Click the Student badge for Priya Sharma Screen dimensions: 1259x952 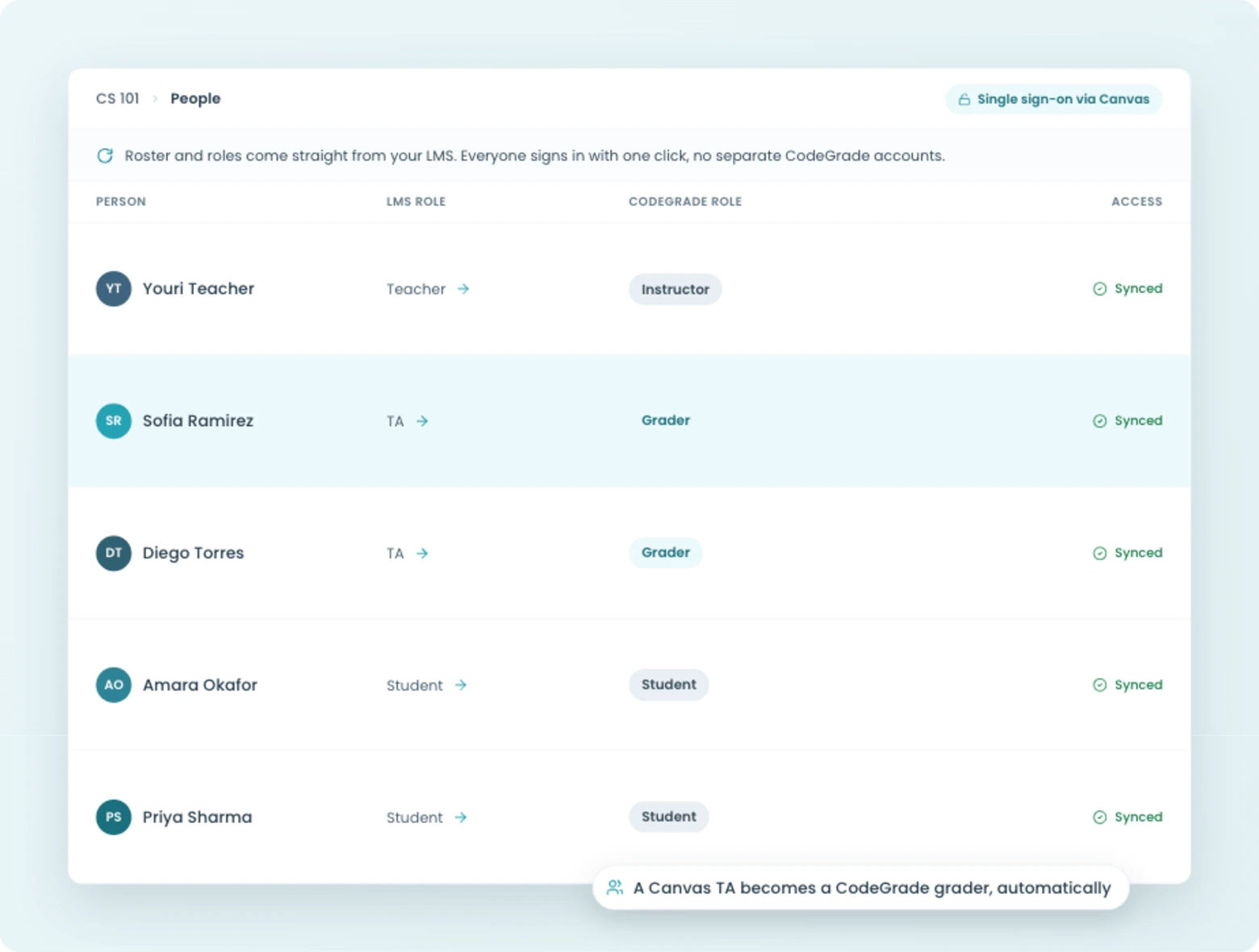(x=669, y=816)
